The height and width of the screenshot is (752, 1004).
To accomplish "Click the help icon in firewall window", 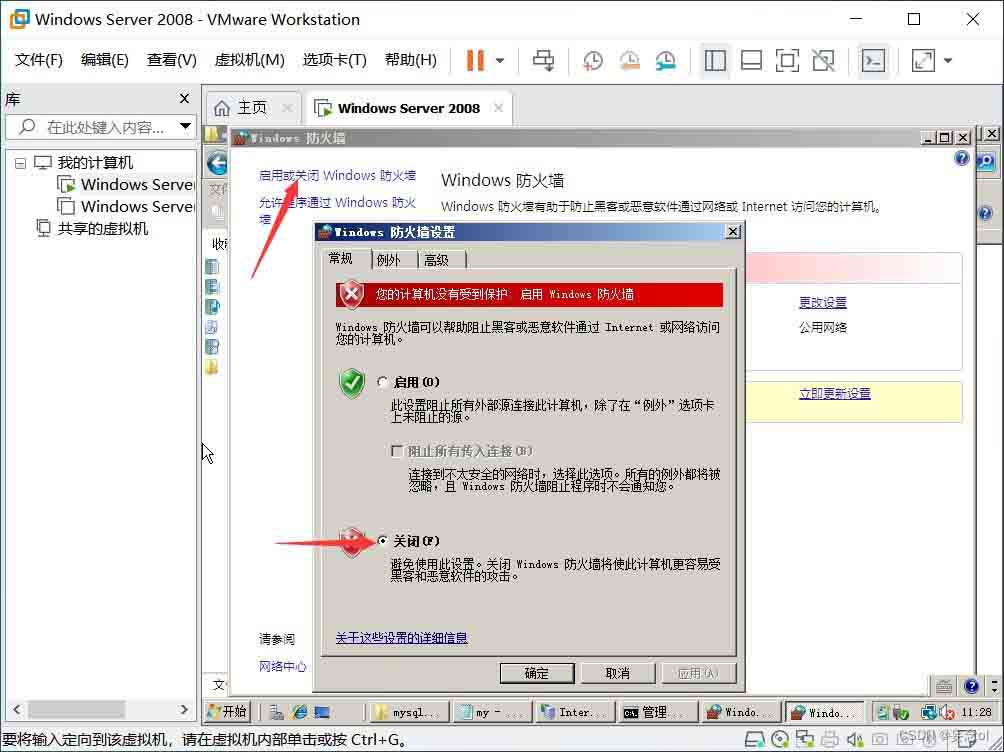I will tap(961, 158).
